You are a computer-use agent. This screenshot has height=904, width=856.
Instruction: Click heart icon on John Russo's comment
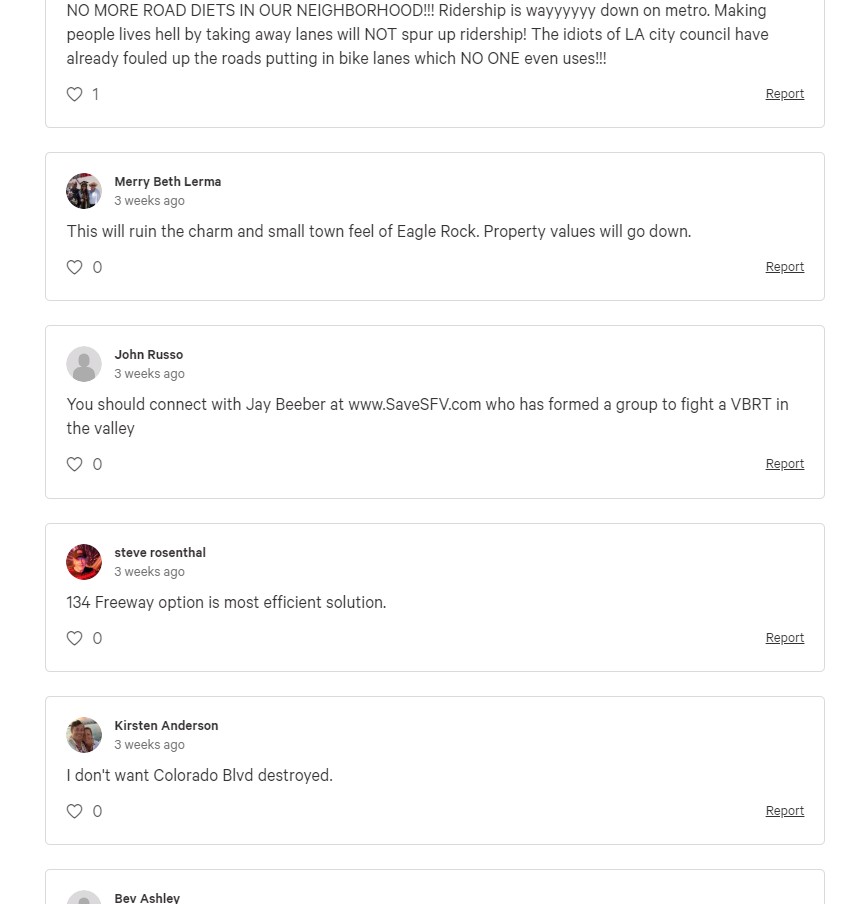[75, 464]
